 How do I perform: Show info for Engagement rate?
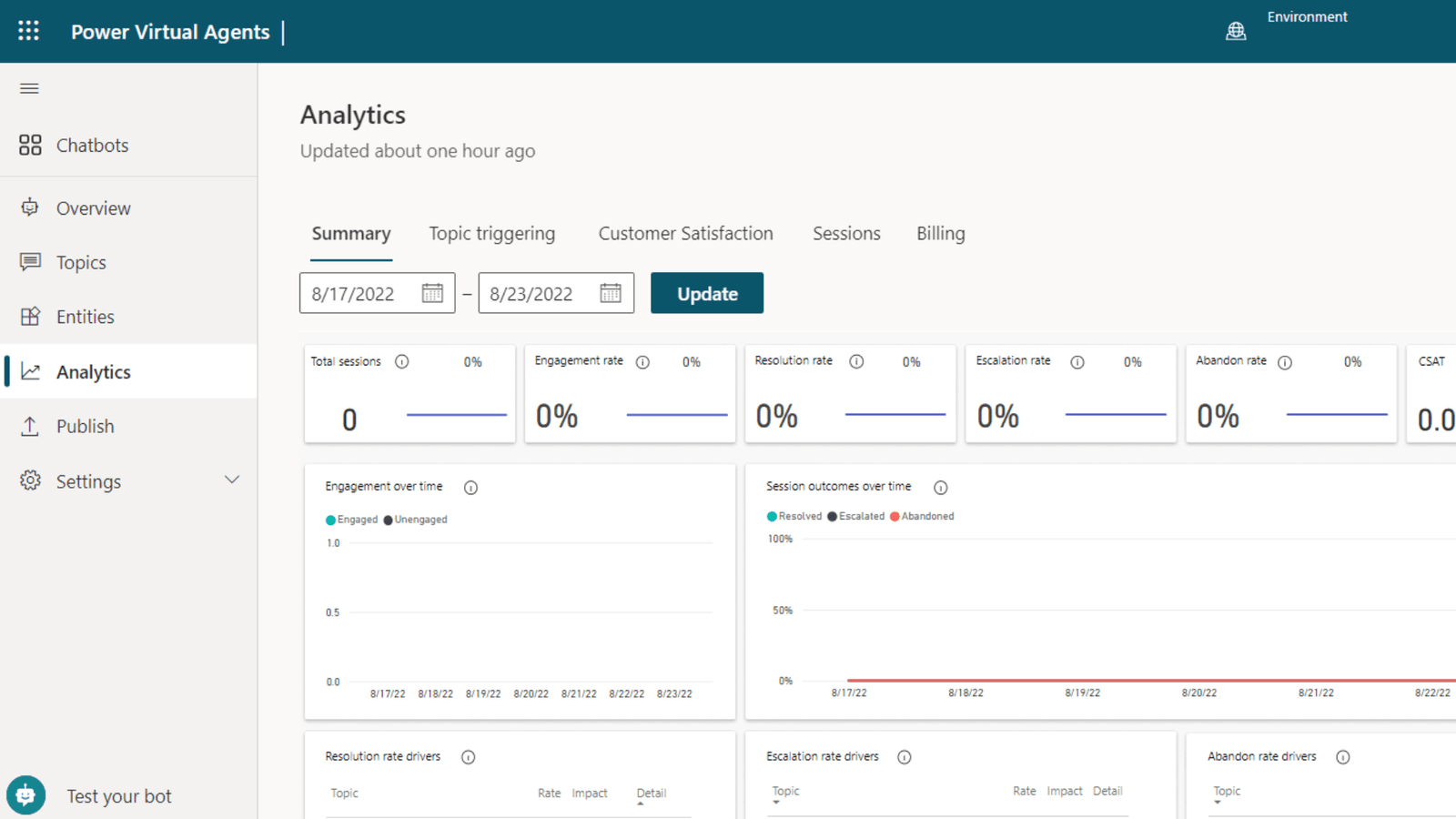(x=642, y=362)
